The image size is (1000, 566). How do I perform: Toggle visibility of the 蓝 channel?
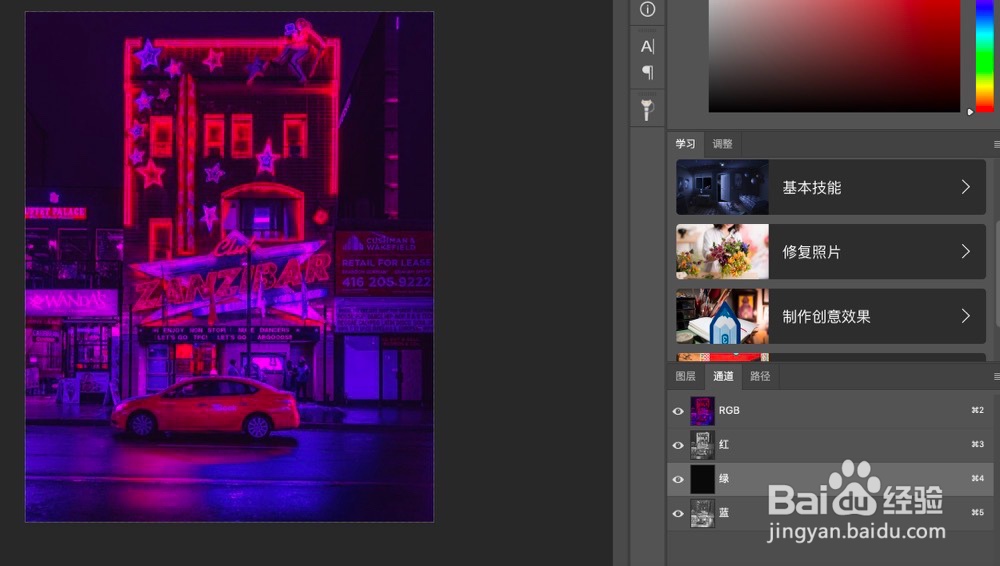(678, 513)
